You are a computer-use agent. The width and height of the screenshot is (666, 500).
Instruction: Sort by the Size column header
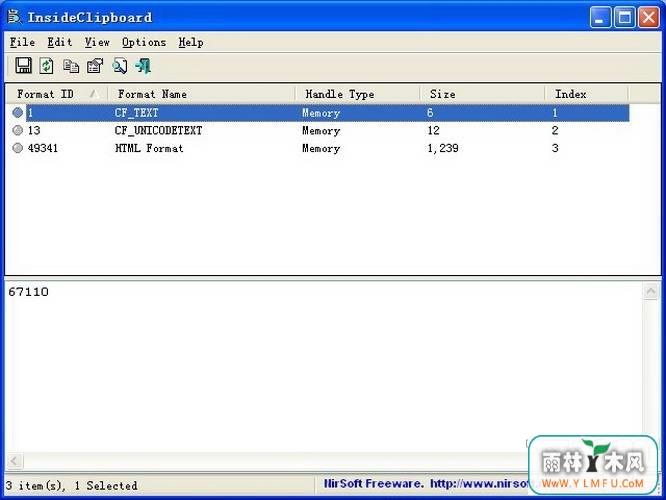[483, 94]
